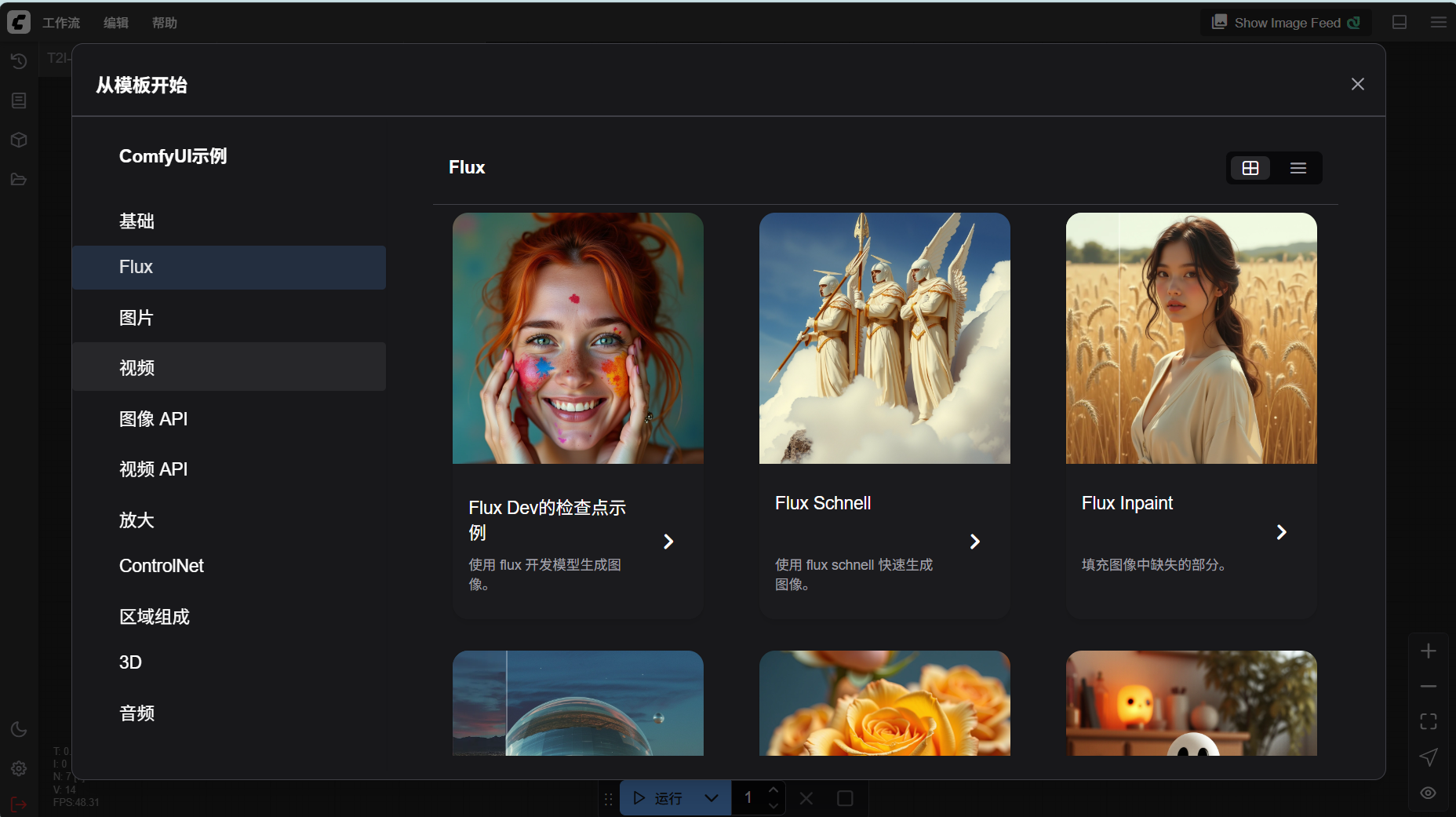The image size is (1456, 817).
Task: Switch templates to grid view
Action: click(x=1250, y=168)
